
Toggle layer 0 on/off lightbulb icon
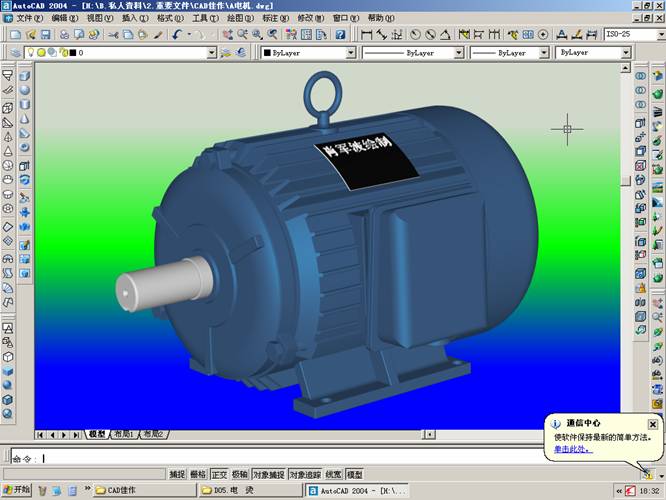click(x=31, y=52)
